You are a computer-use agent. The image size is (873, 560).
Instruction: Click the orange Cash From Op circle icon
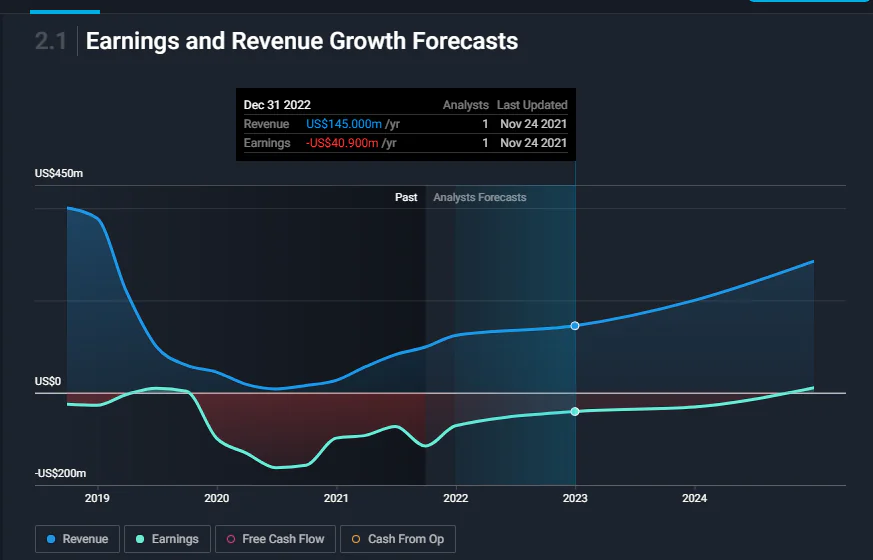click(356, 539)
